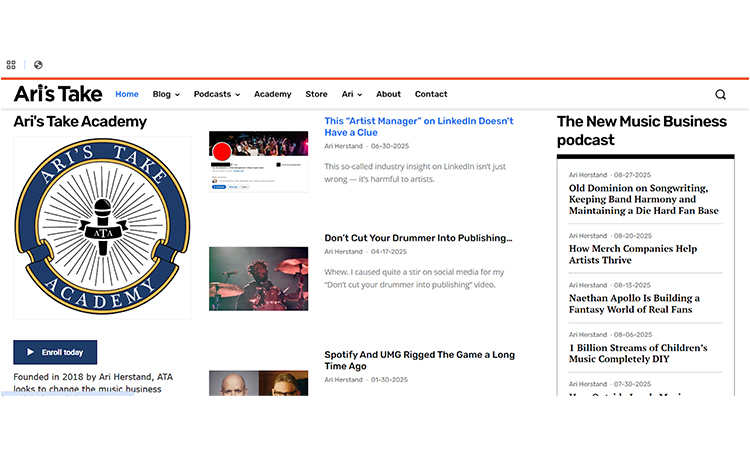The height and width of the screenshot is (450, 750).
Task: Expand the Ari dropdown menu
Action: click(352, 94)
